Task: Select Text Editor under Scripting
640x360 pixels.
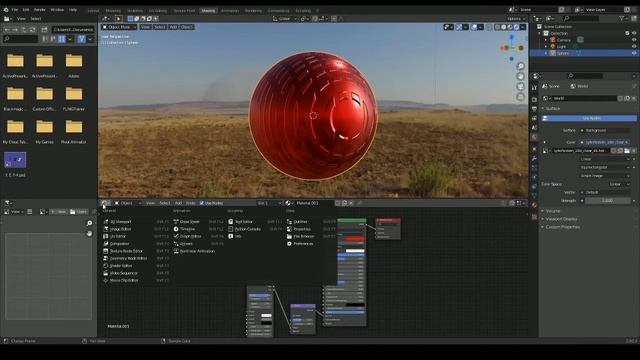Action: click(x=244, y=222)
